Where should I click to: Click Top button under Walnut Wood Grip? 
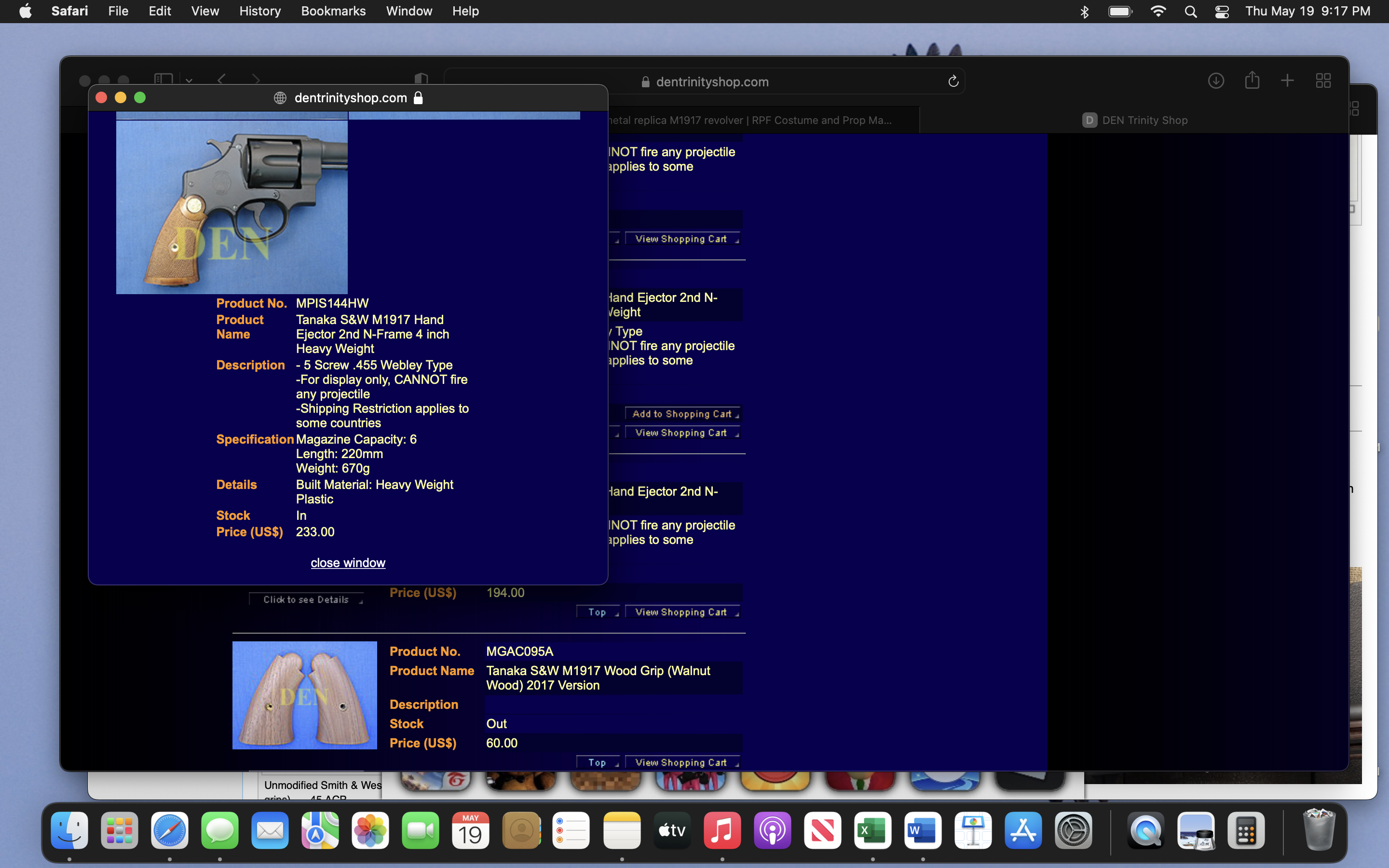tap(598, 762)
